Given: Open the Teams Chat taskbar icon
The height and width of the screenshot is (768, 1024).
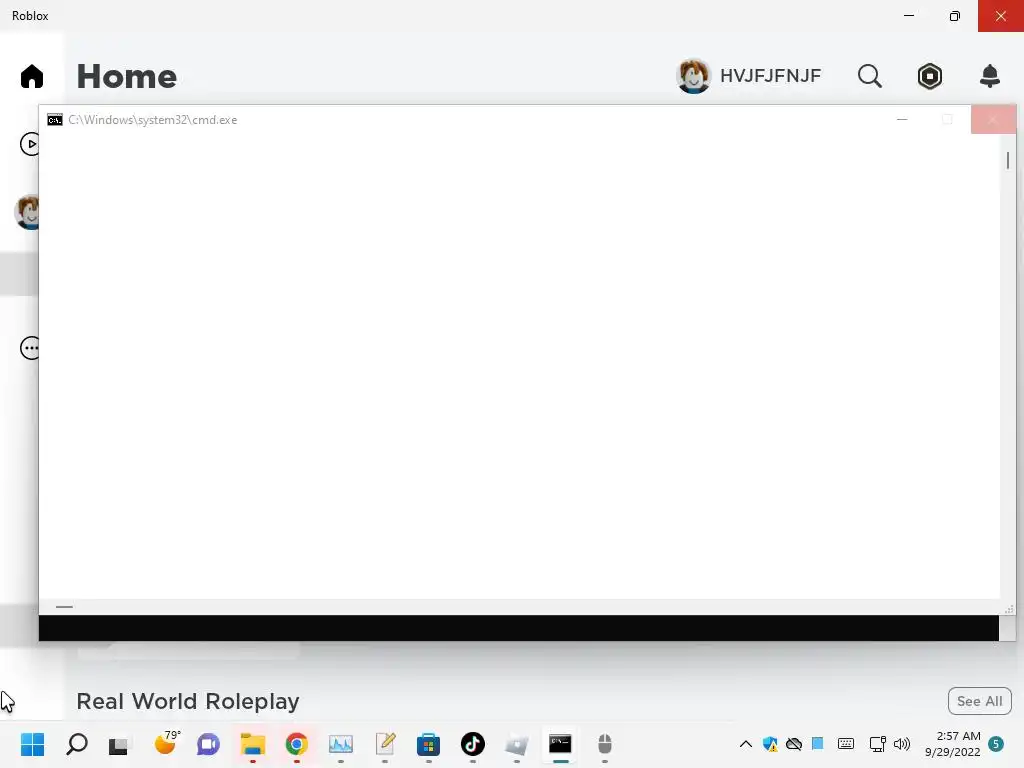Looking at the screenshot, I should point(208,744).
